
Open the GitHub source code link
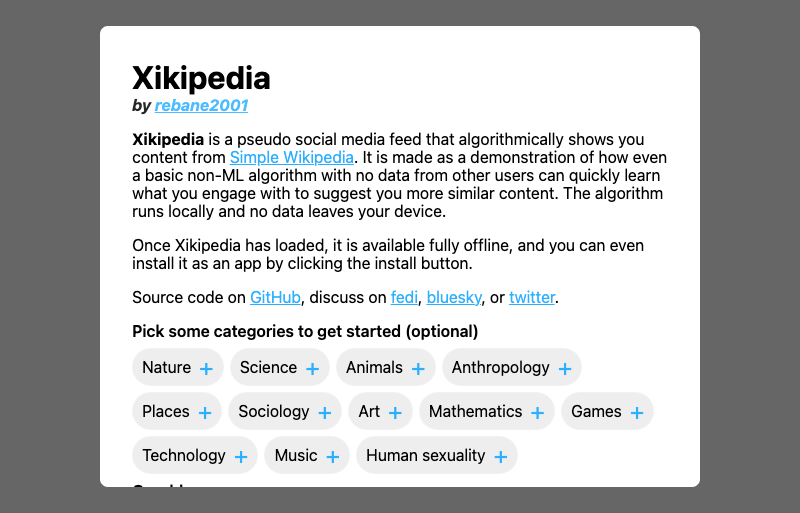[x=275, y=297]
